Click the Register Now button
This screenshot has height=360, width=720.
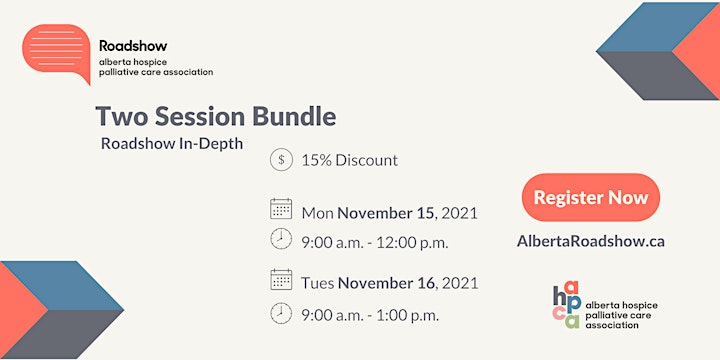[591, 197]
